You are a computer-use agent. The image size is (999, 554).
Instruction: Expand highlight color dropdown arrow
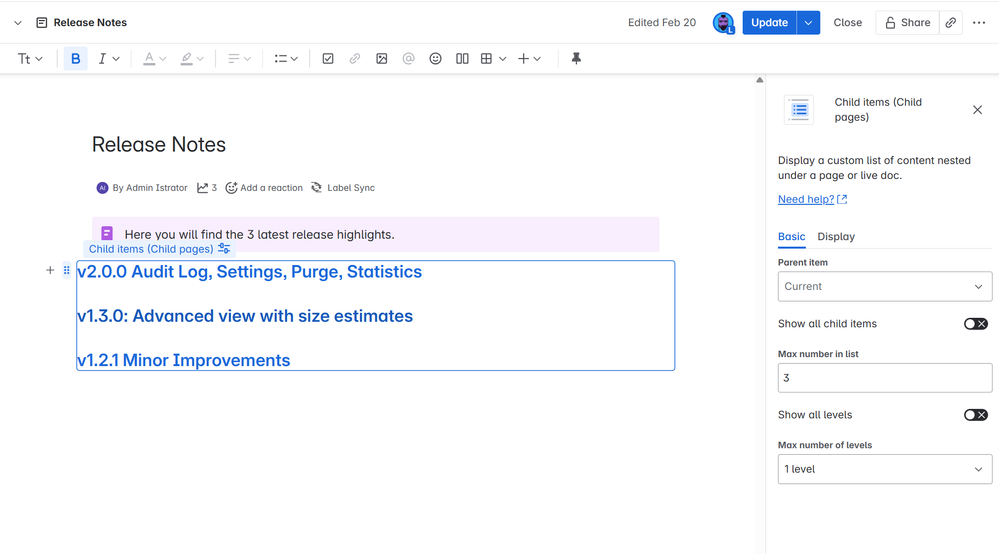click(200, 59)
